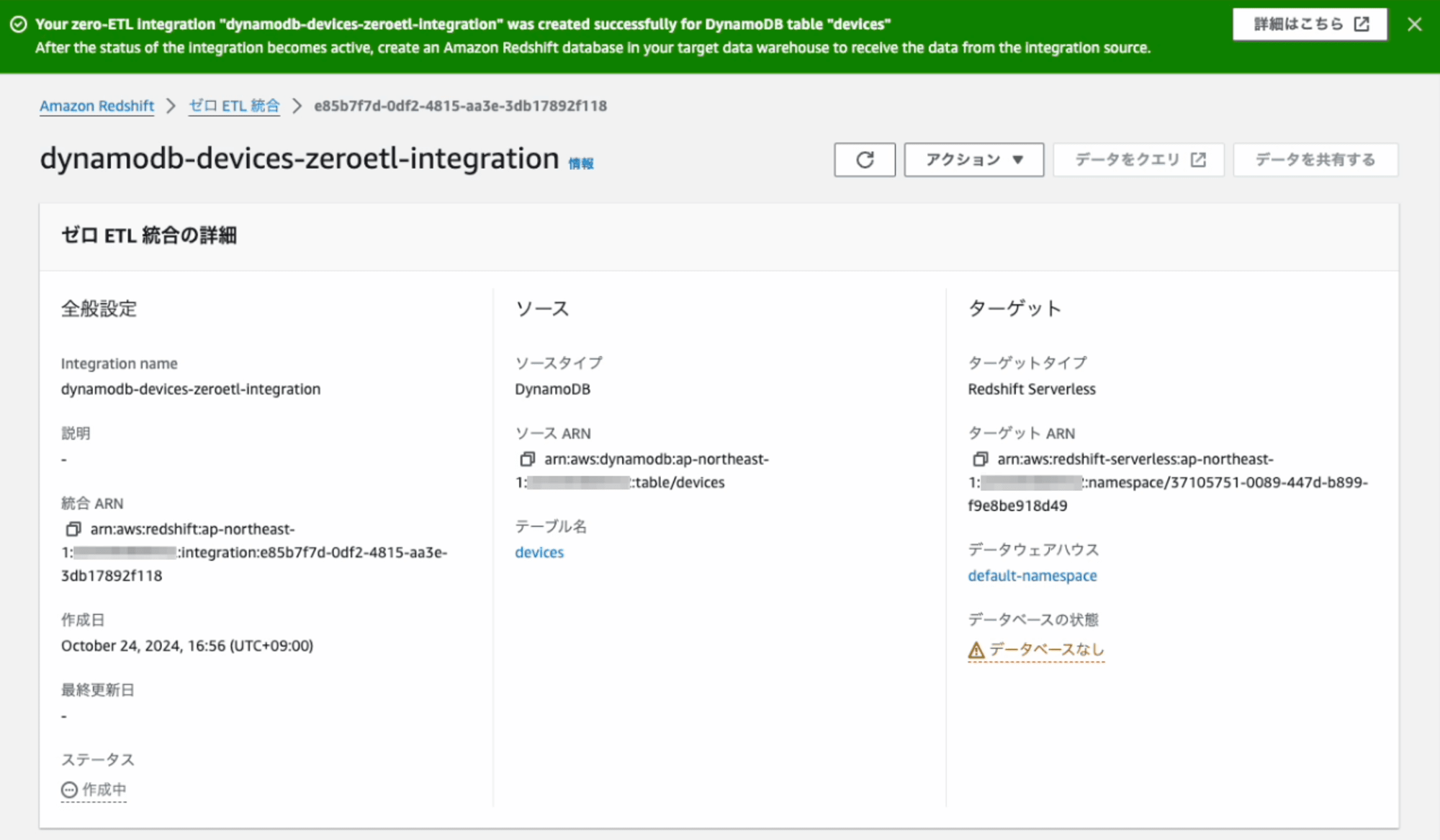
Task: Go to Amazon Redshift breadcrumb
Action: click(96, 106)
